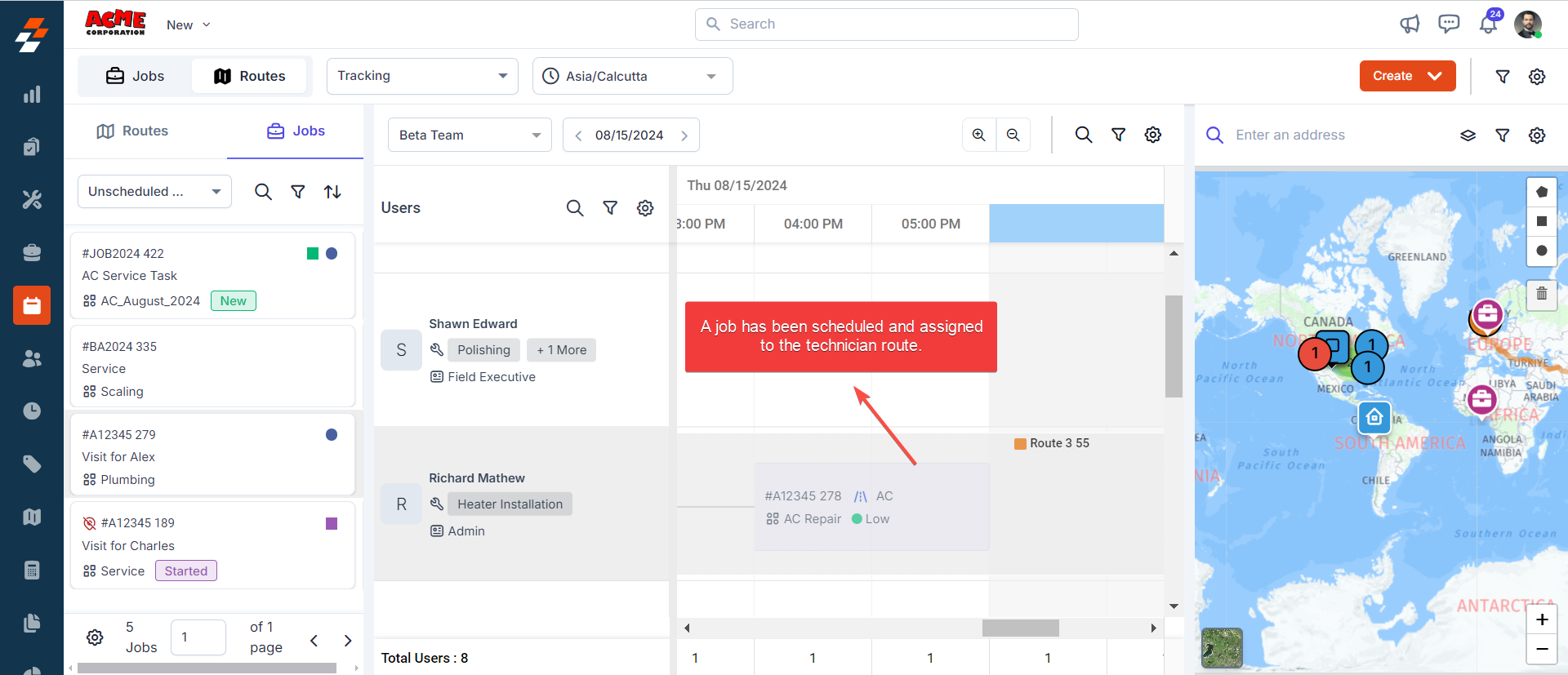
Task: Click the map trash delete icon
Action: [1541, 294]
